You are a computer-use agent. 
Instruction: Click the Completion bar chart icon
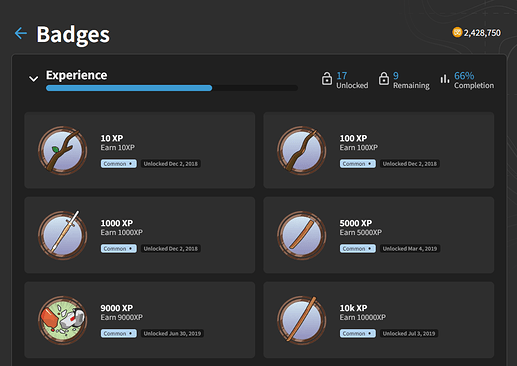(x=445, y=79)
